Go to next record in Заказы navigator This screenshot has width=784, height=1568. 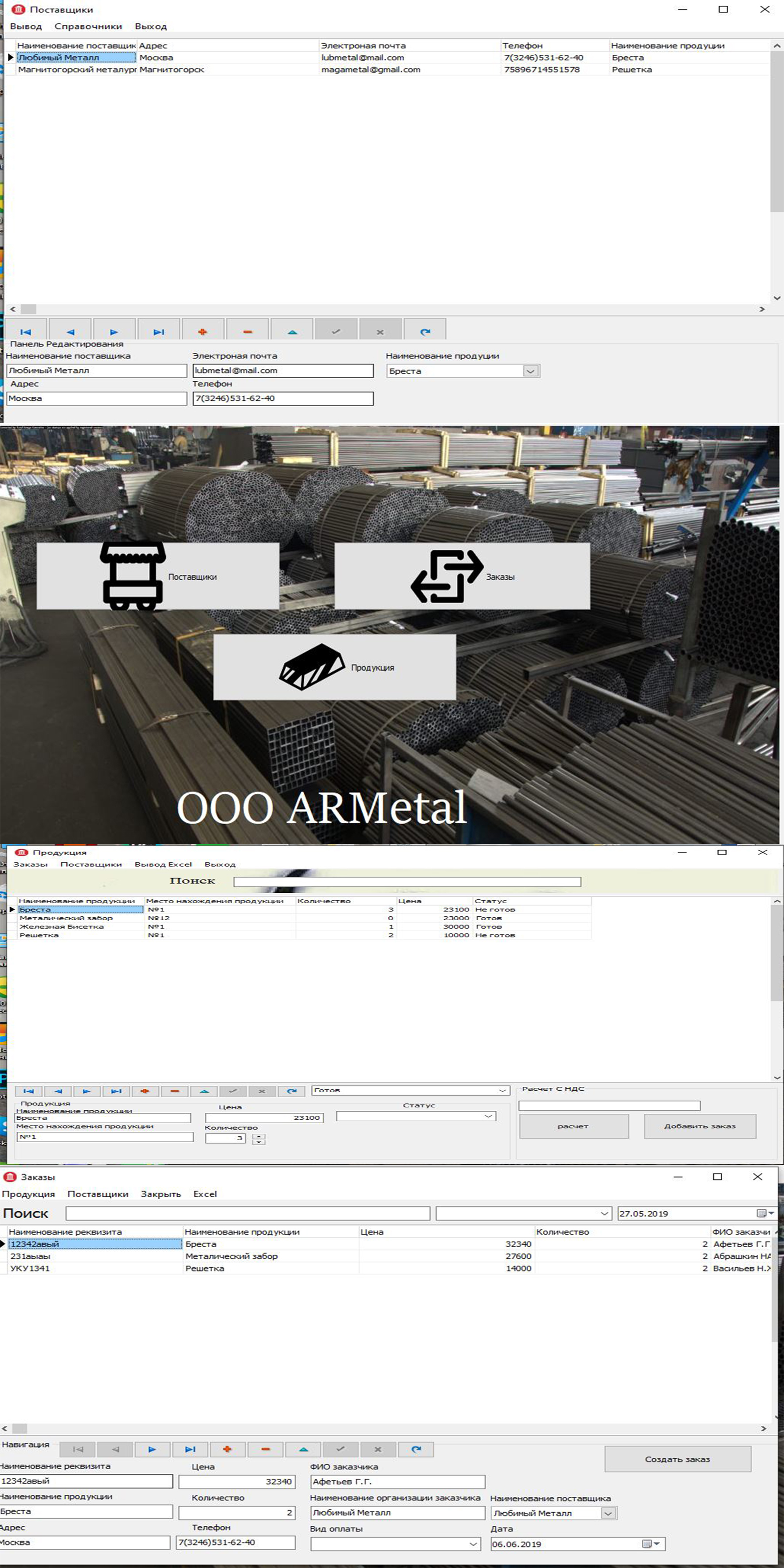pos(152,1449)
